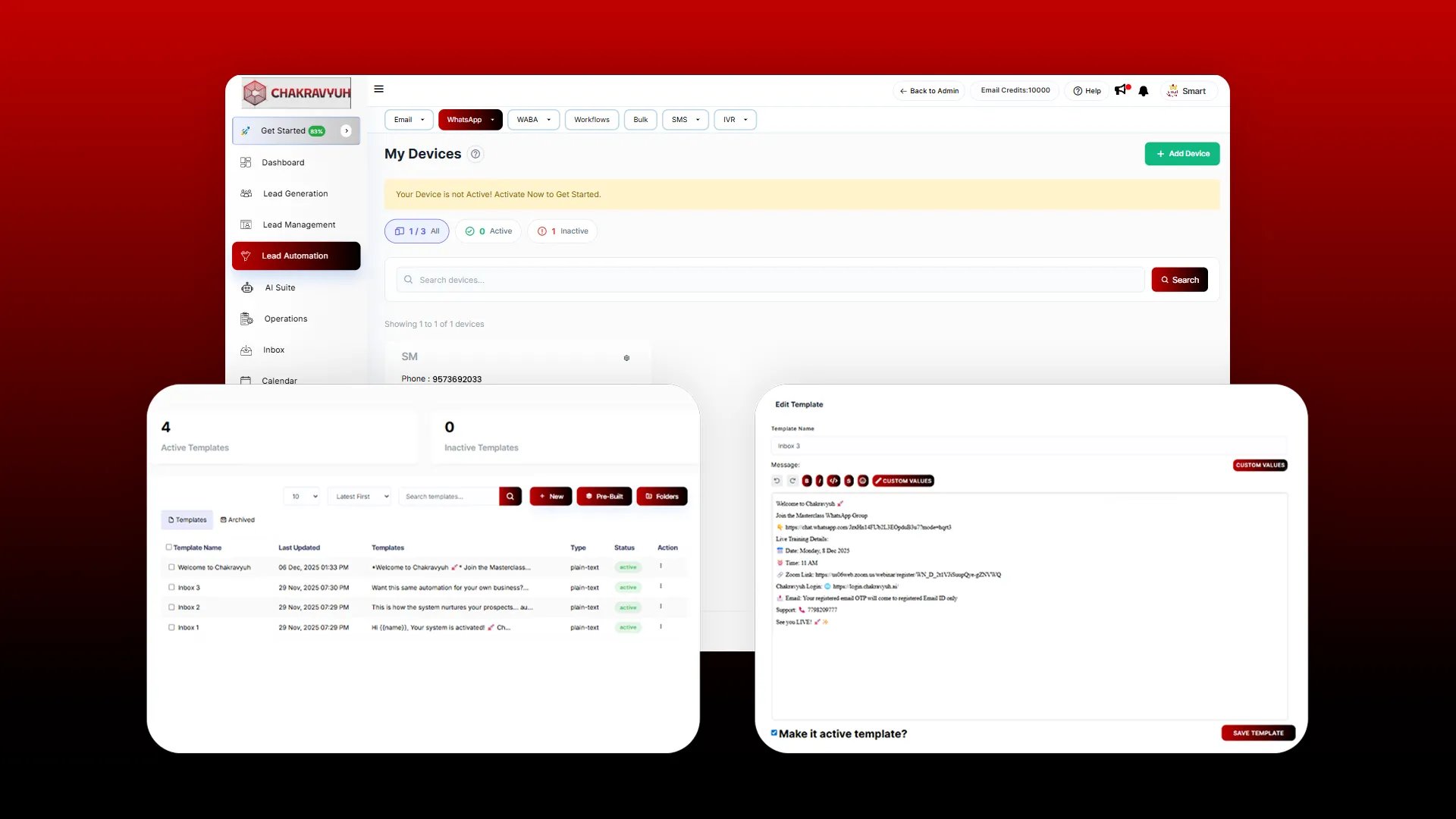Click the Chakravyuh logo in the sidebar
This screenshot has width=1456, height=819.
297,93
